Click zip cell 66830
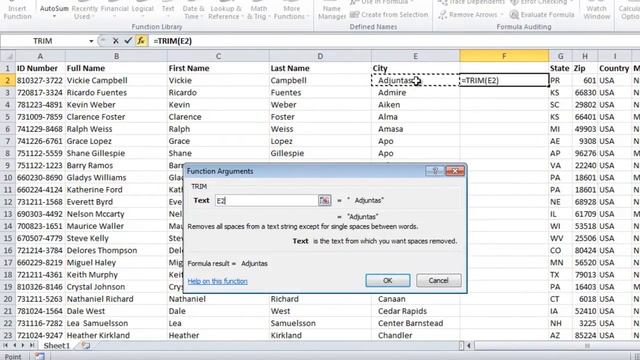The image size is (640, 360). (x=585, y=93)
